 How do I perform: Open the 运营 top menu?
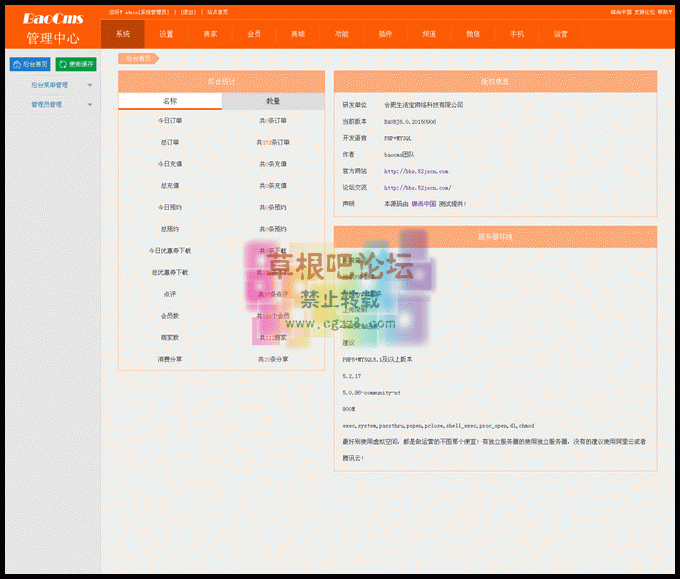tap(561, 34)
